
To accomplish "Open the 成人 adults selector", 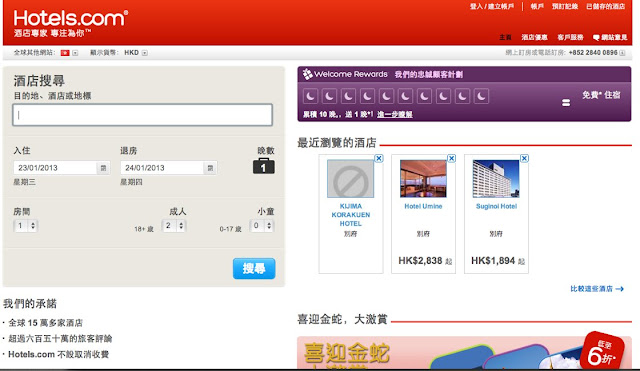I will coord(174,225).
